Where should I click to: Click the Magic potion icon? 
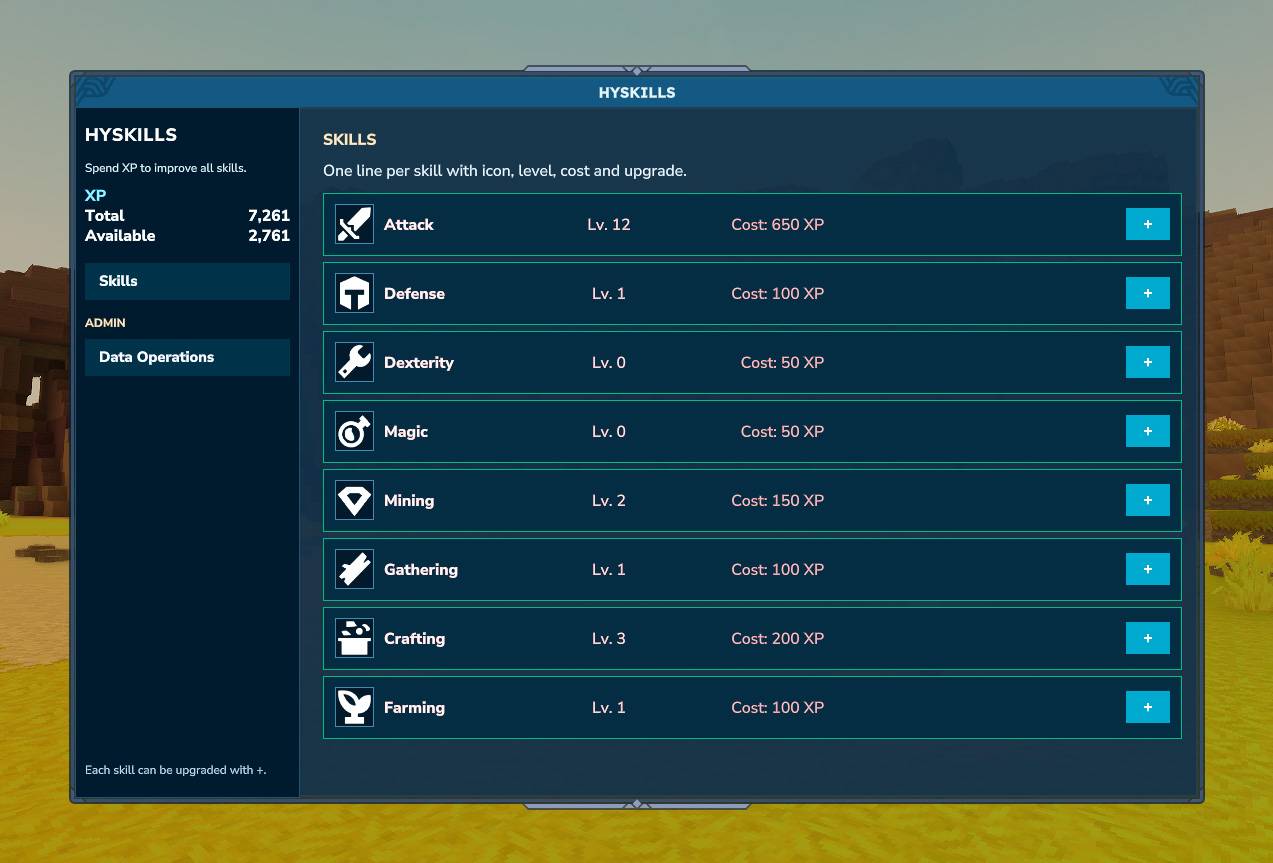(x=354, y=432)
